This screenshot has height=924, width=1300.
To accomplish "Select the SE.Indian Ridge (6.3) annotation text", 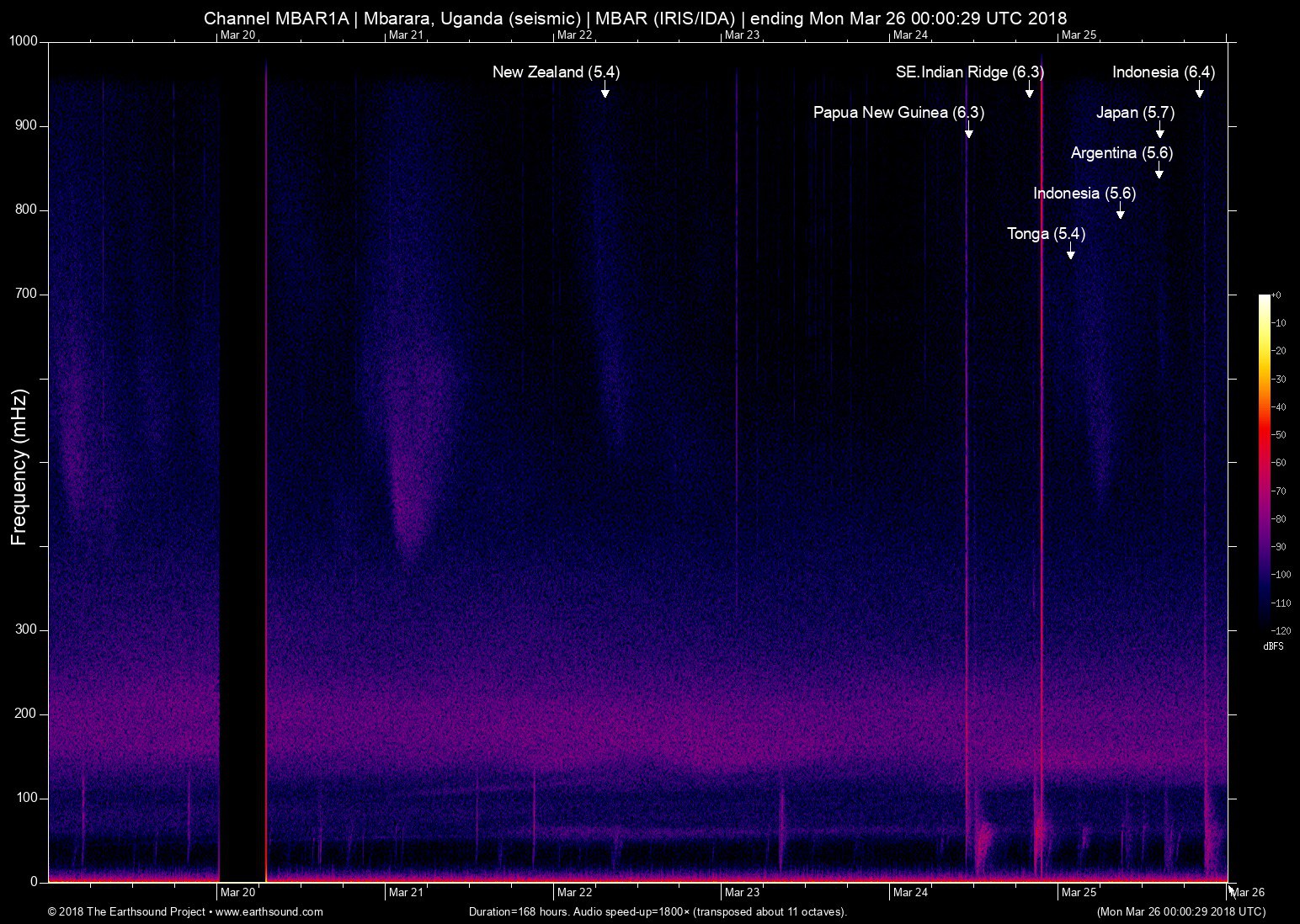I will pos(969,72).
